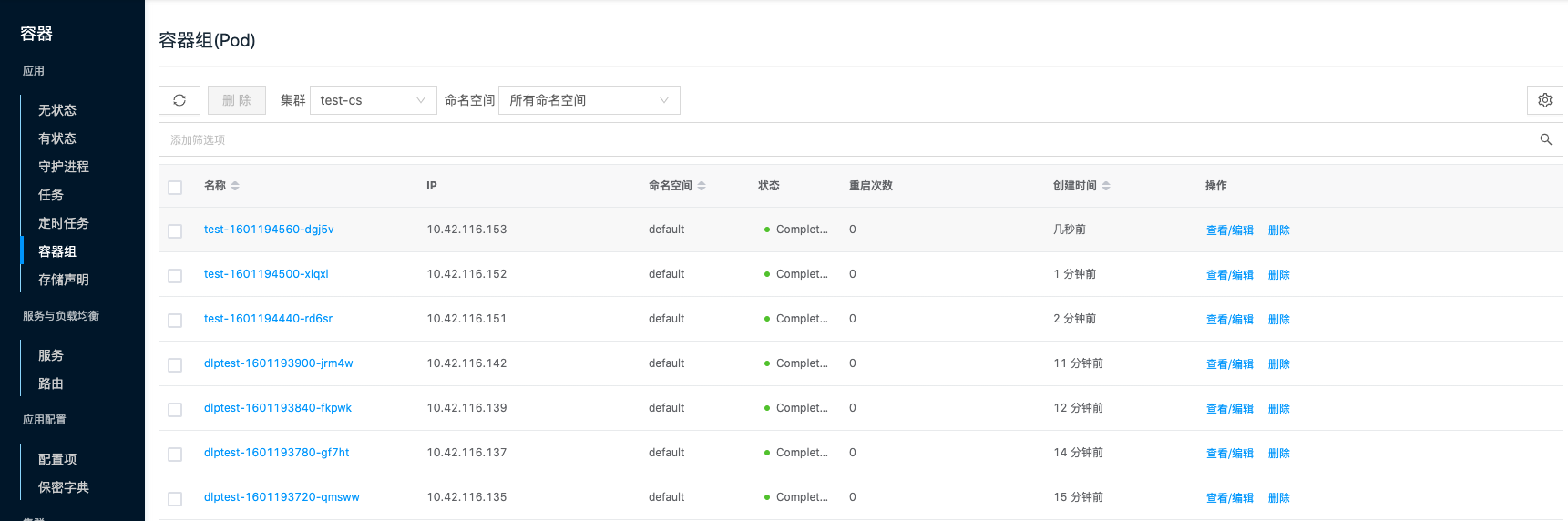Expand the namespace dropdown
The height and width of the screenshot is (521, 1568).
589,100
